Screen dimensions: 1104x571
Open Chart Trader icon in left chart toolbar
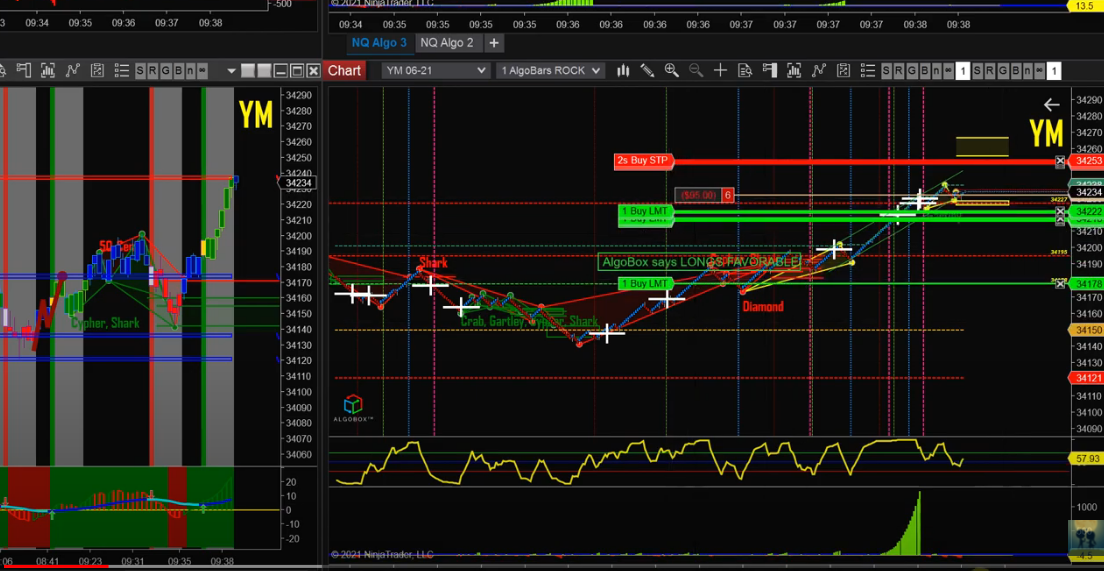pos(24,70)
